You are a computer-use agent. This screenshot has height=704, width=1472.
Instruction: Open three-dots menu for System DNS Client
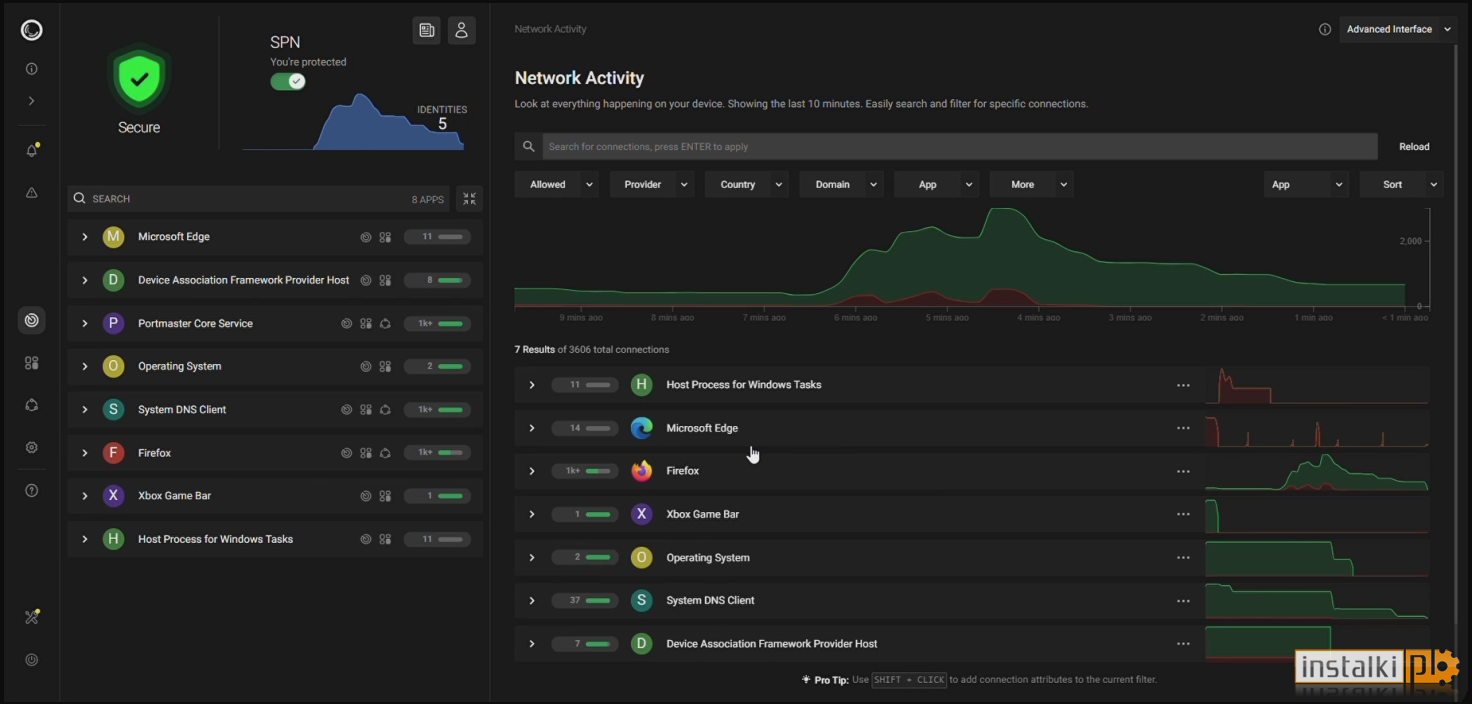pyautogui.click(x=1183, y=601)
